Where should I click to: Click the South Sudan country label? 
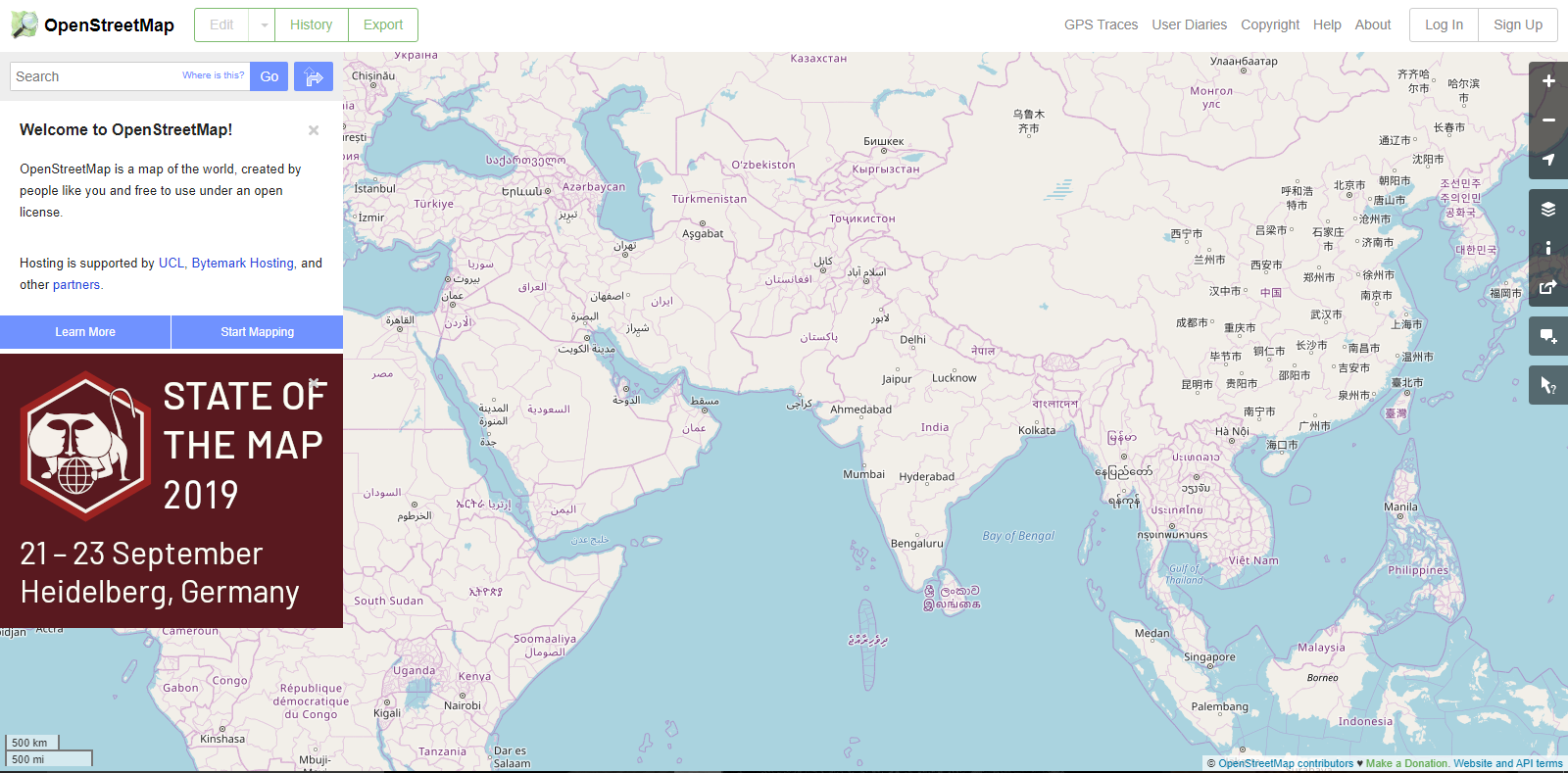pos(389,602)
